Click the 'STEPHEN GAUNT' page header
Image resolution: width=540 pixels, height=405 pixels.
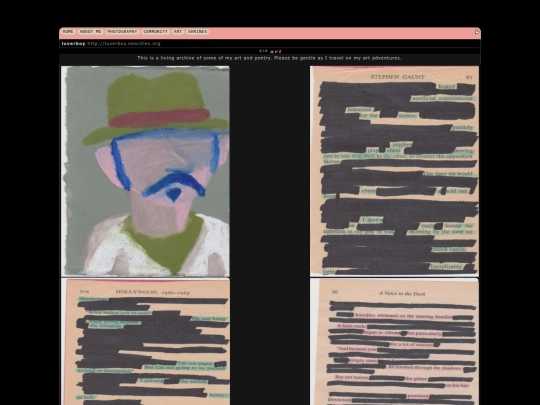397,77
